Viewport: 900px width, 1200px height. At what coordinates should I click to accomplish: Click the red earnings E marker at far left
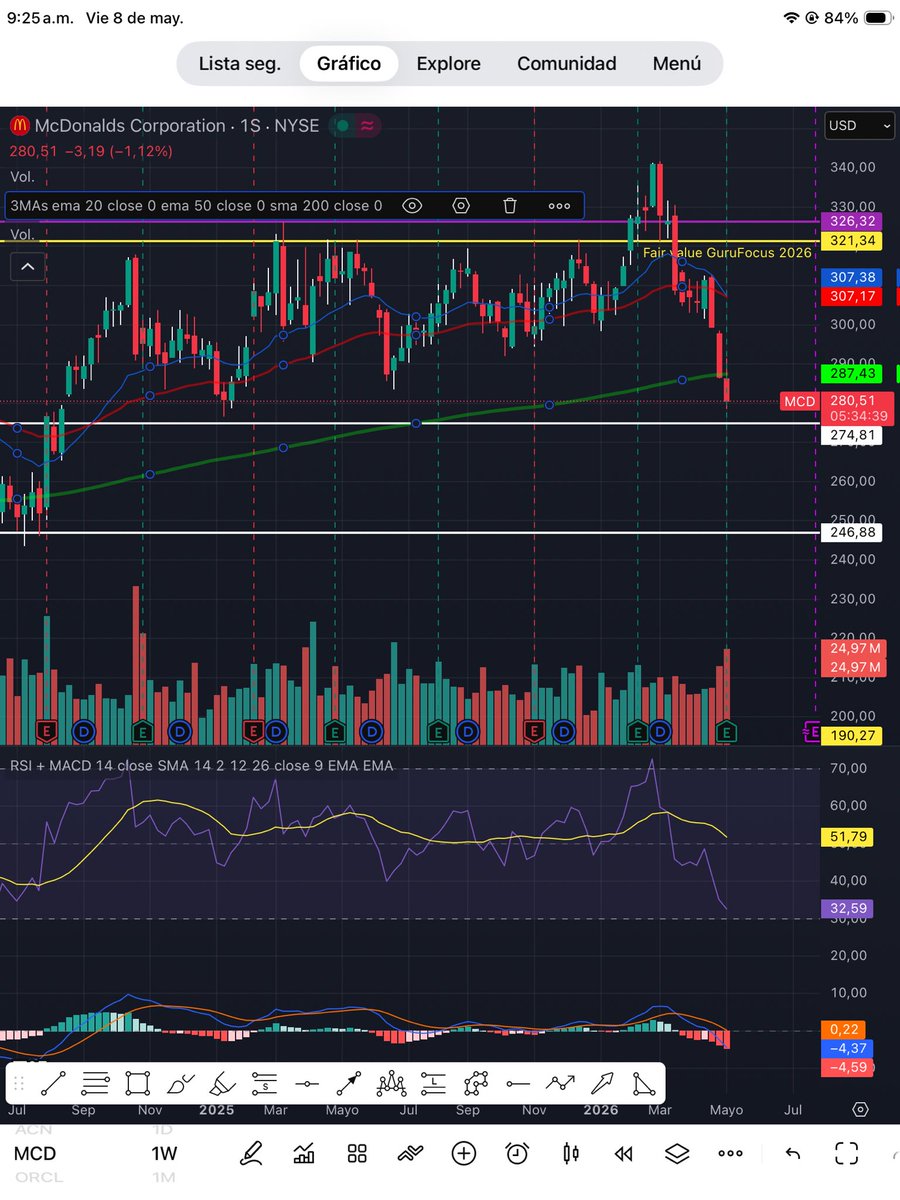(46, 731)
